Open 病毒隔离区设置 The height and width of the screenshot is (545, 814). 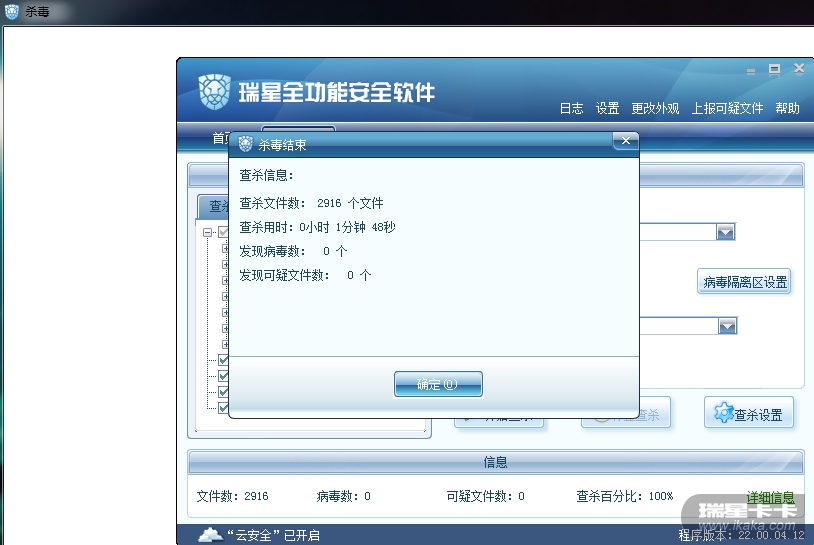click(x=744, y=282)
